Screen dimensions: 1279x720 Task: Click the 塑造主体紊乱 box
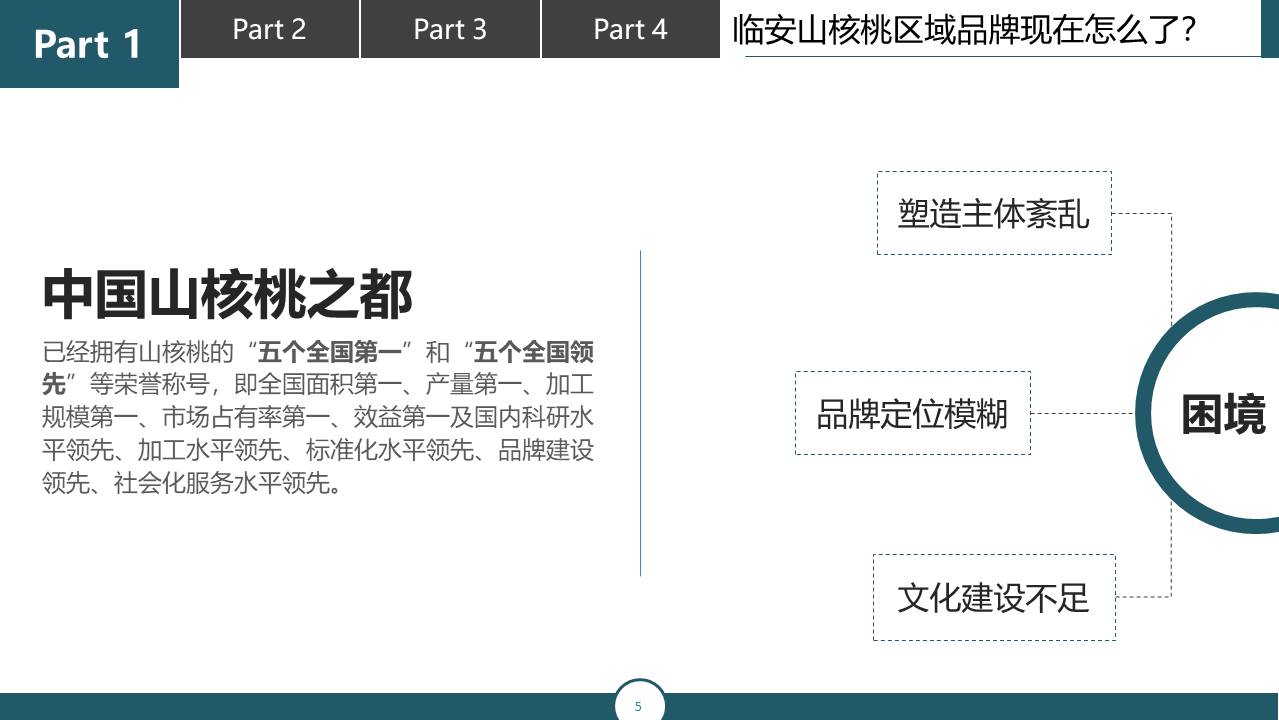[x=994, y=212]
